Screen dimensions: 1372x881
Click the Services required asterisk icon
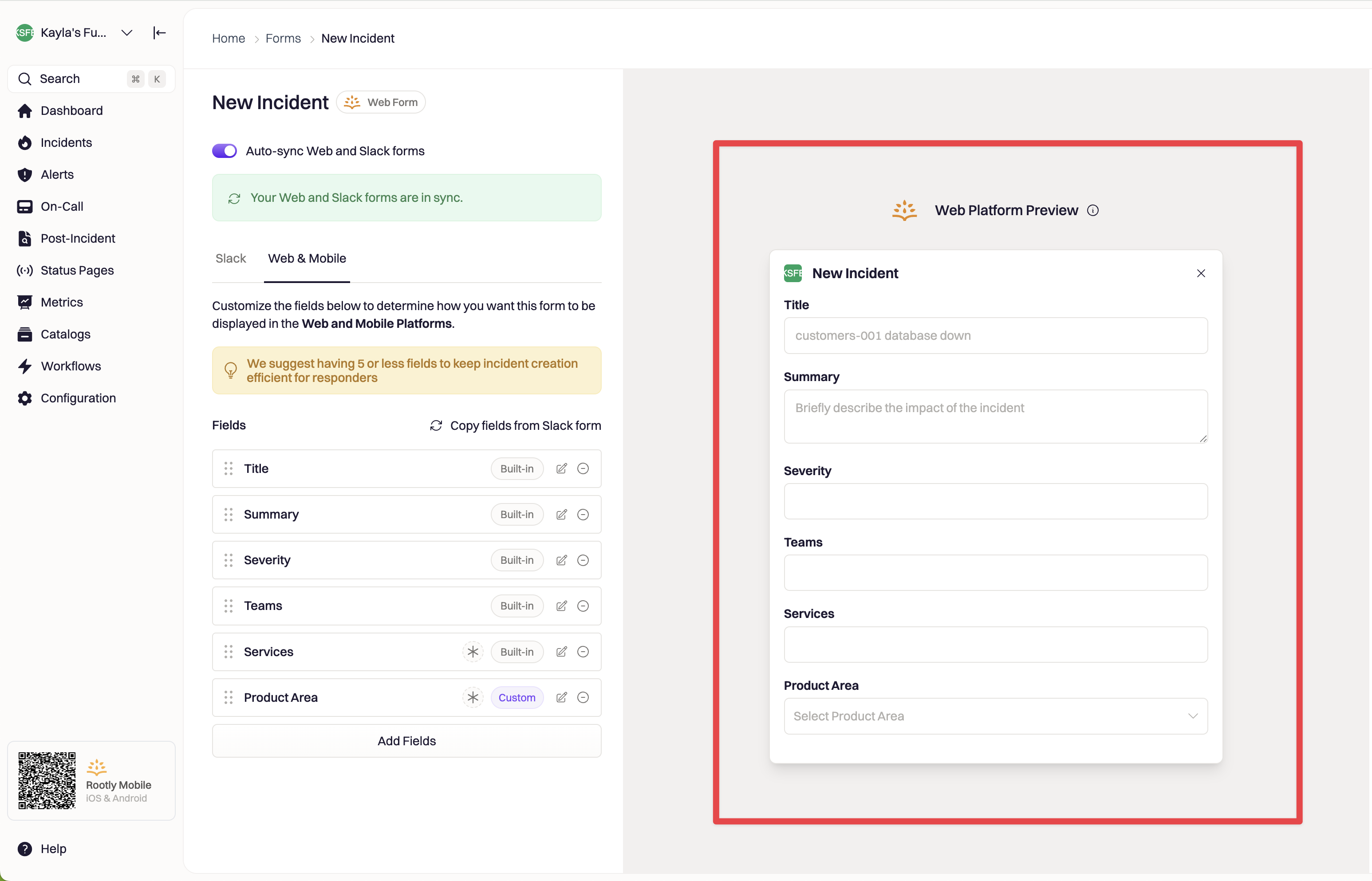[473, 652]
